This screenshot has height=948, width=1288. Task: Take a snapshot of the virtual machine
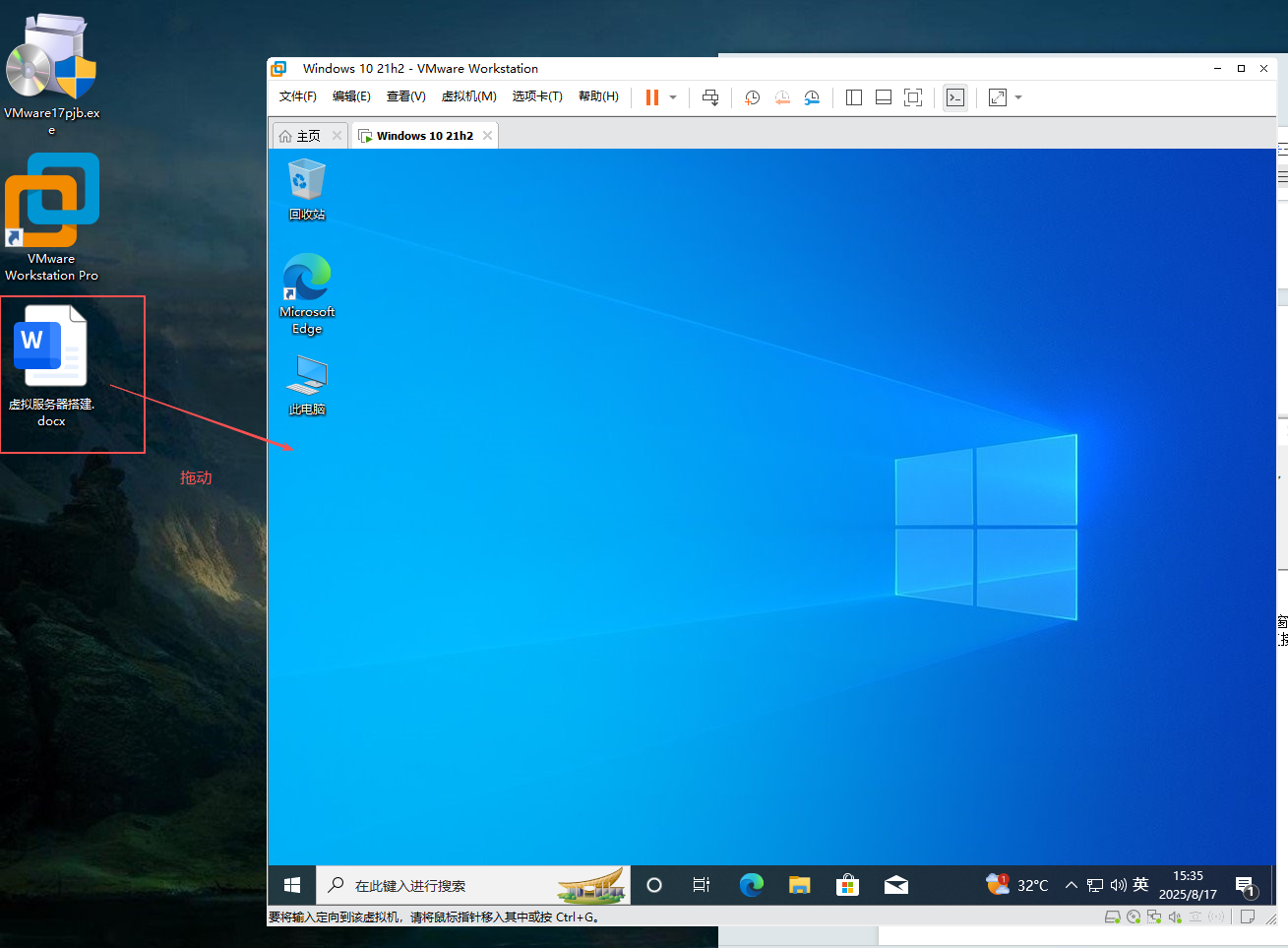click(752, 97)
